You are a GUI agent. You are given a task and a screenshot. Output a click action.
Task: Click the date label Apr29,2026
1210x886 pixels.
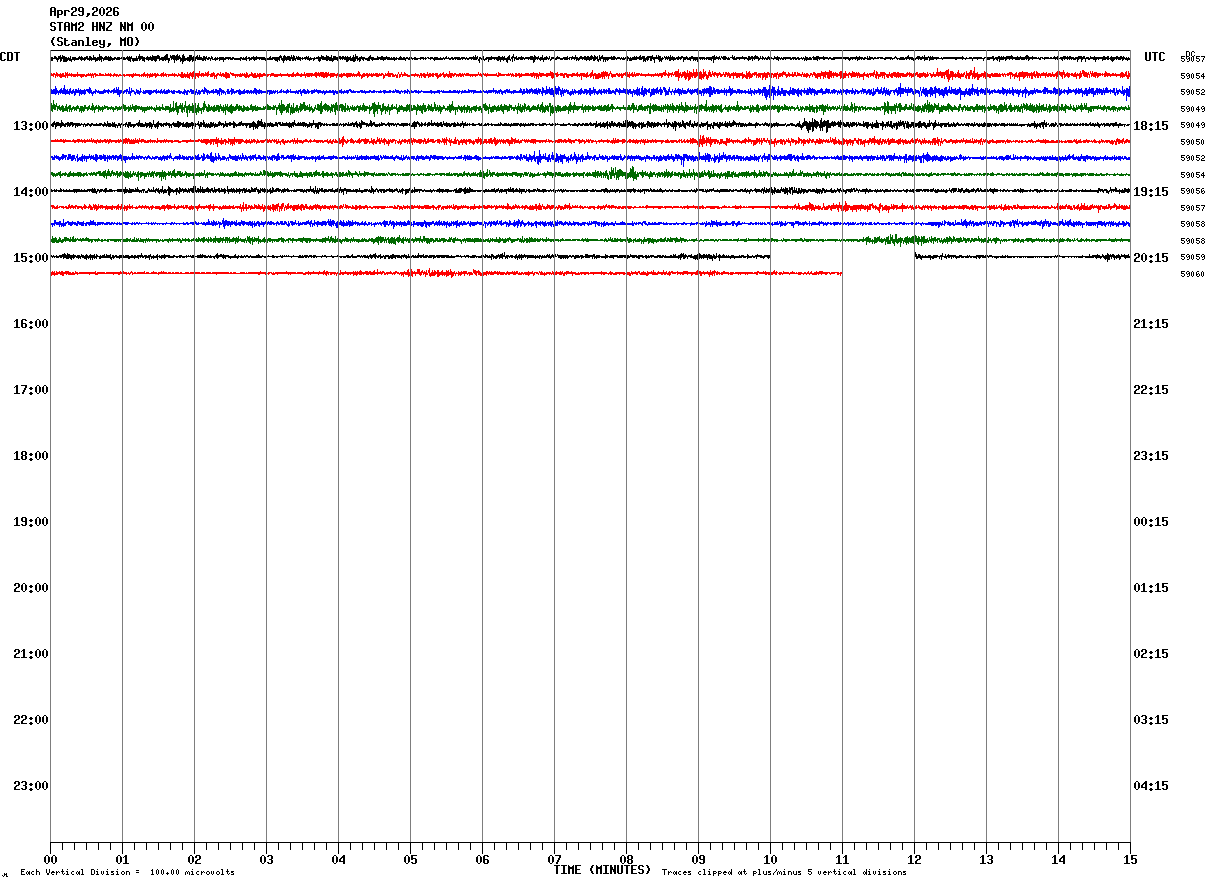84,12
